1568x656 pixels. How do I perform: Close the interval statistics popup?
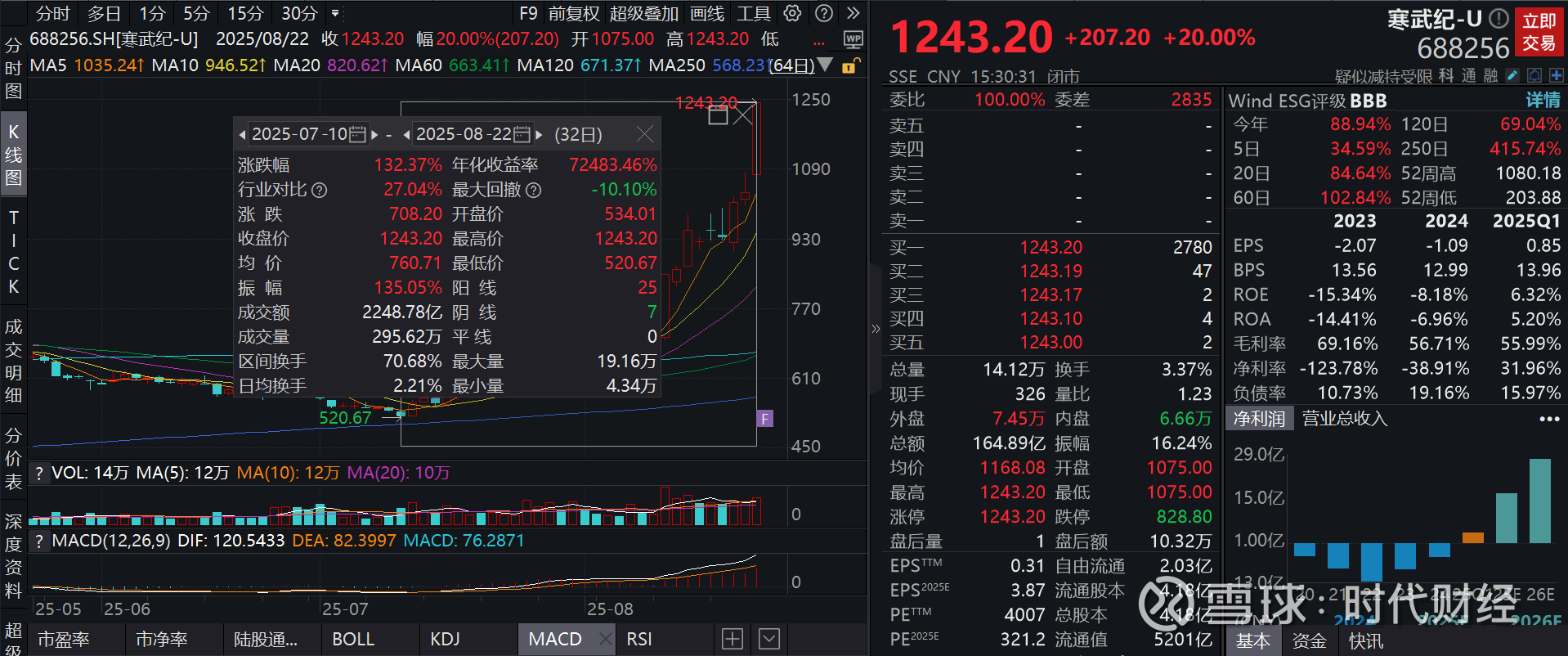pyautogui.click(x=644, y=134)
